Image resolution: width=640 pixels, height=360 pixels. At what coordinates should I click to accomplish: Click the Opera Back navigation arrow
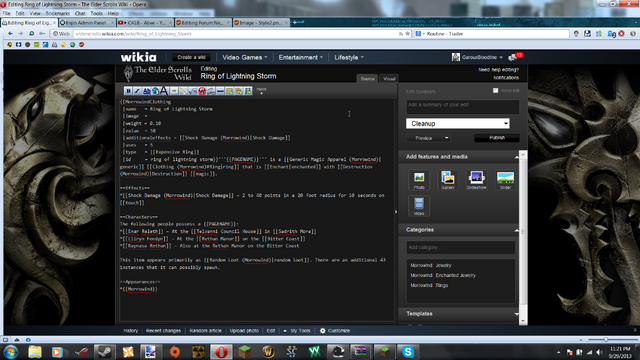(11, 33)
